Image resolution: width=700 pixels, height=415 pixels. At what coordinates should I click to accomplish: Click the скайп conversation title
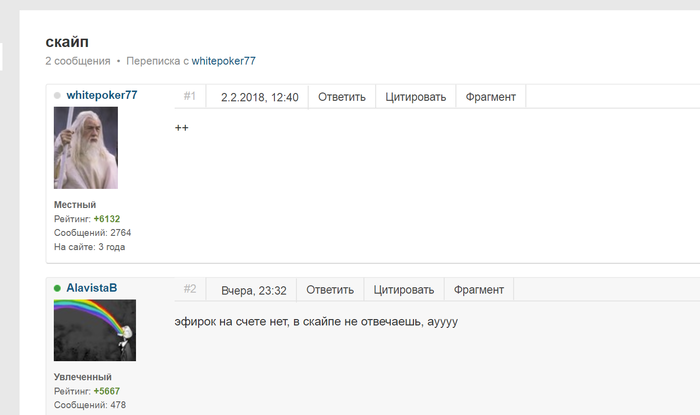(67, 42)
